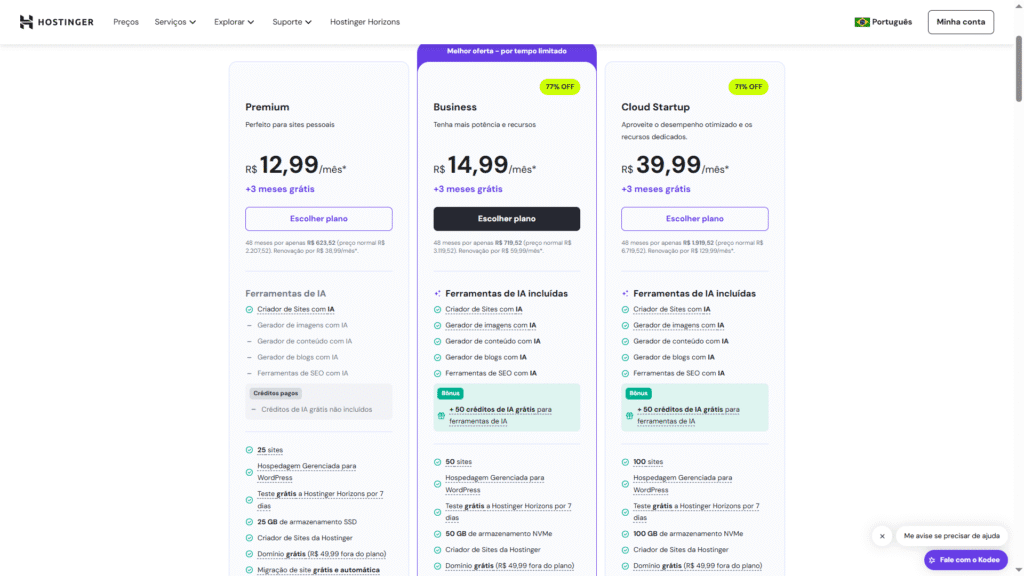Click the checkmark beside Business's Gerador de blogs com IA
Image resolution: width=1024 pixels, height=576 pixels.
click(x=438, y=358)
